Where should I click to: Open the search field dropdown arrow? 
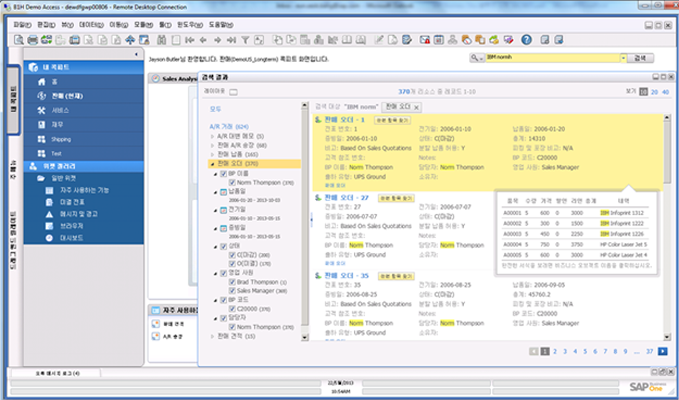coord(624,58)
